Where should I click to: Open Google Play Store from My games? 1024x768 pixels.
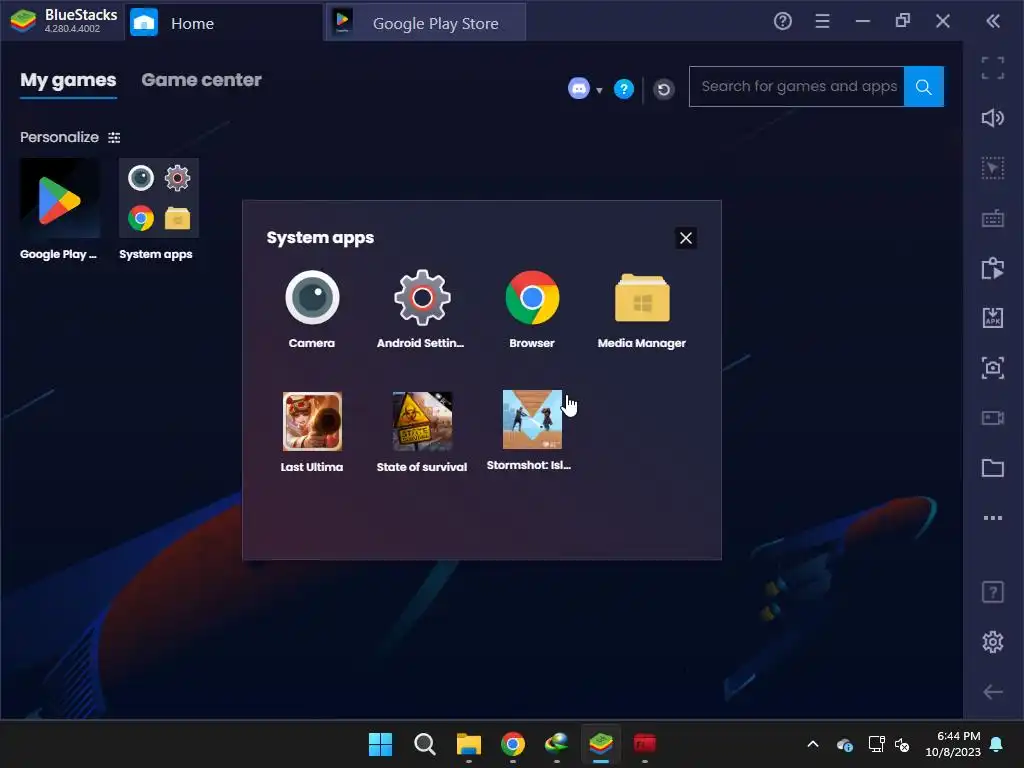[59, 199]
